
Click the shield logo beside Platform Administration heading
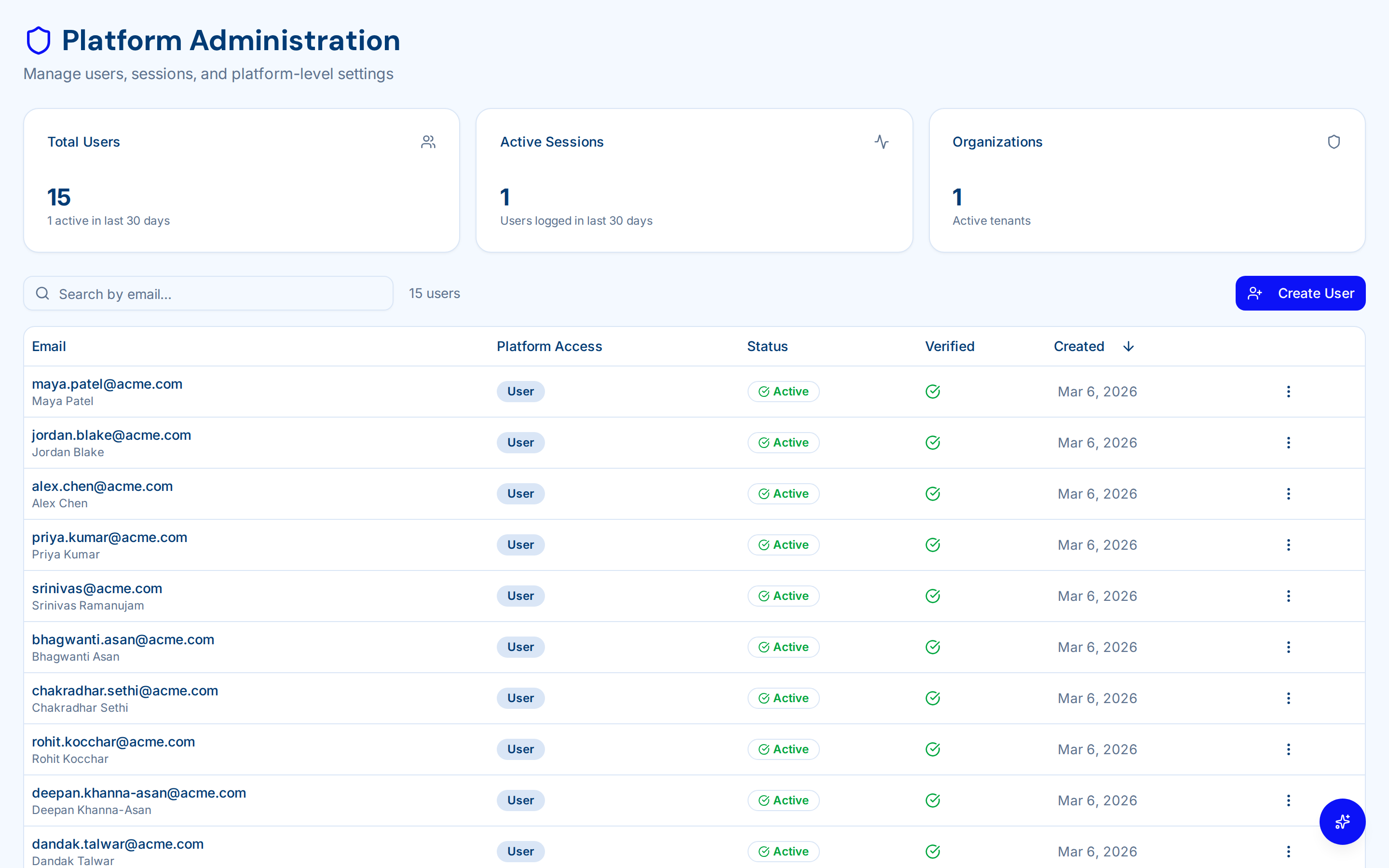pos(38,40)
